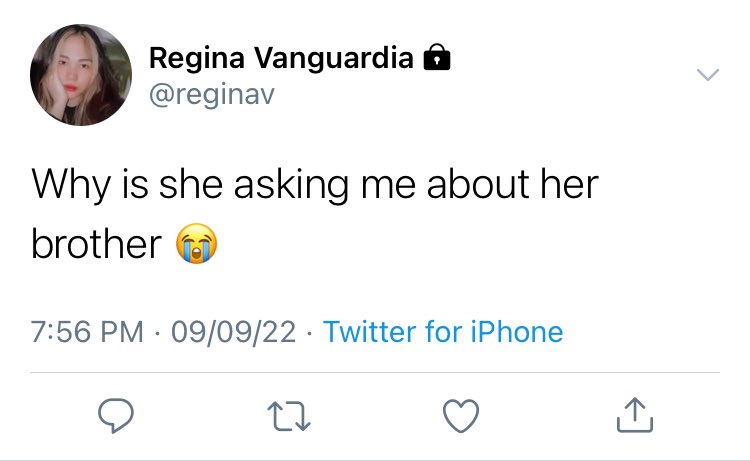Open Regina Vanguardia's profile picture
The image size is (750, 461).
click(81, 75)
